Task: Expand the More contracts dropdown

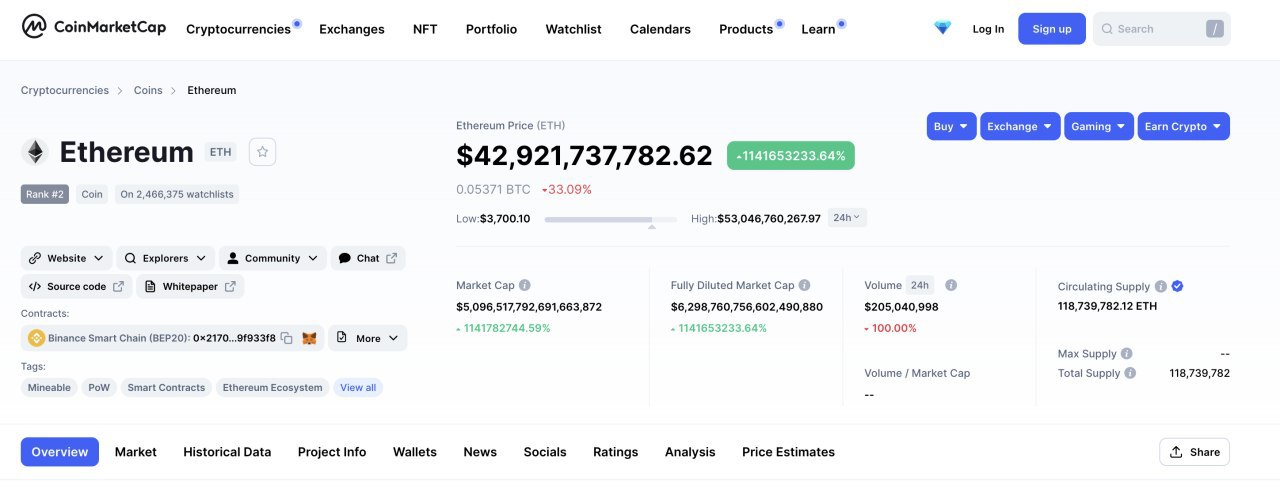Action: [367, 338]
